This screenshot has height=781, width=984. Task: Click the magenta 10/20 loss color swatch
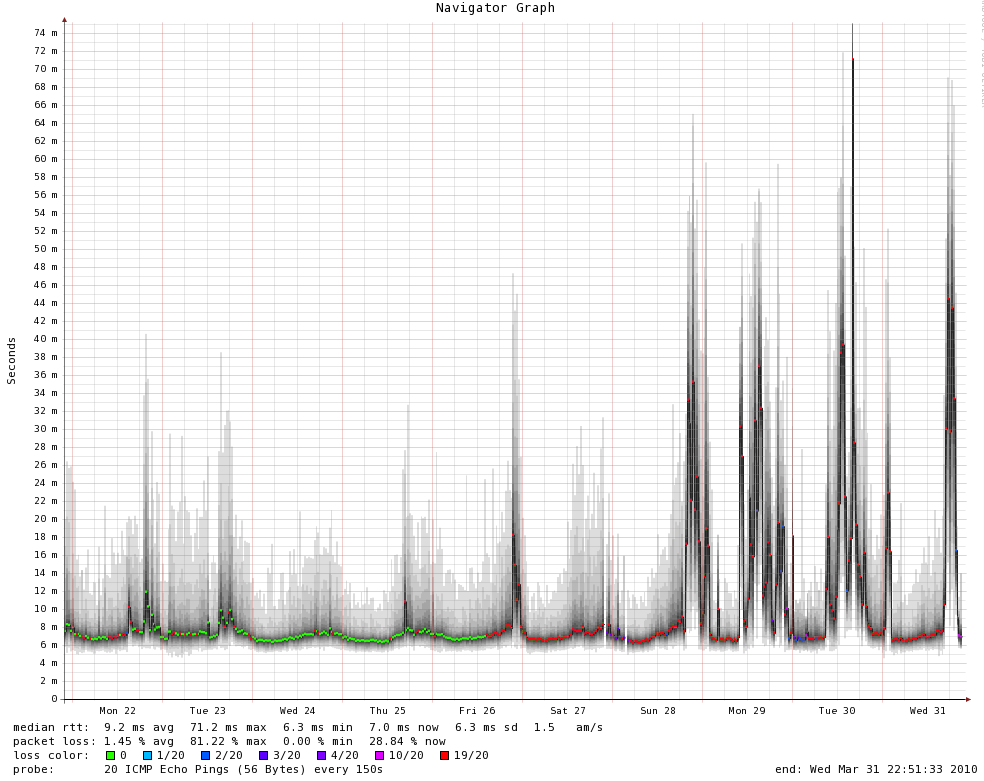coord(379,755)
